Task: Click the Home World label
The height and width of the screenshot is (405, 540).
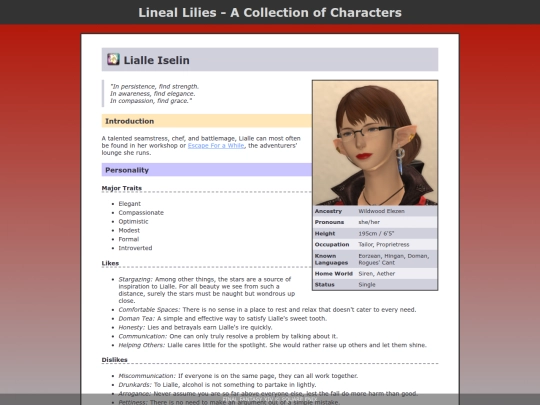Action: coord(334,274)
